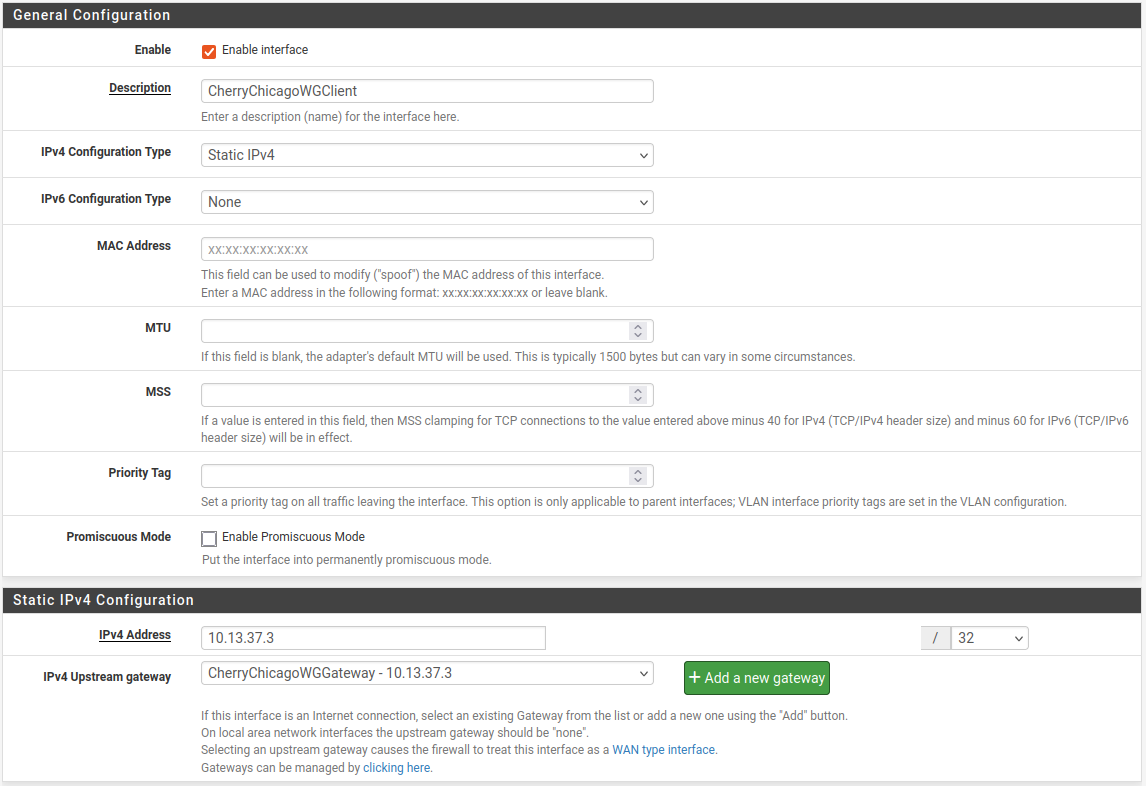Open IPv4 Configuration Type dropdown
The width and height of the screenshot is (1146, 786).
427,155
